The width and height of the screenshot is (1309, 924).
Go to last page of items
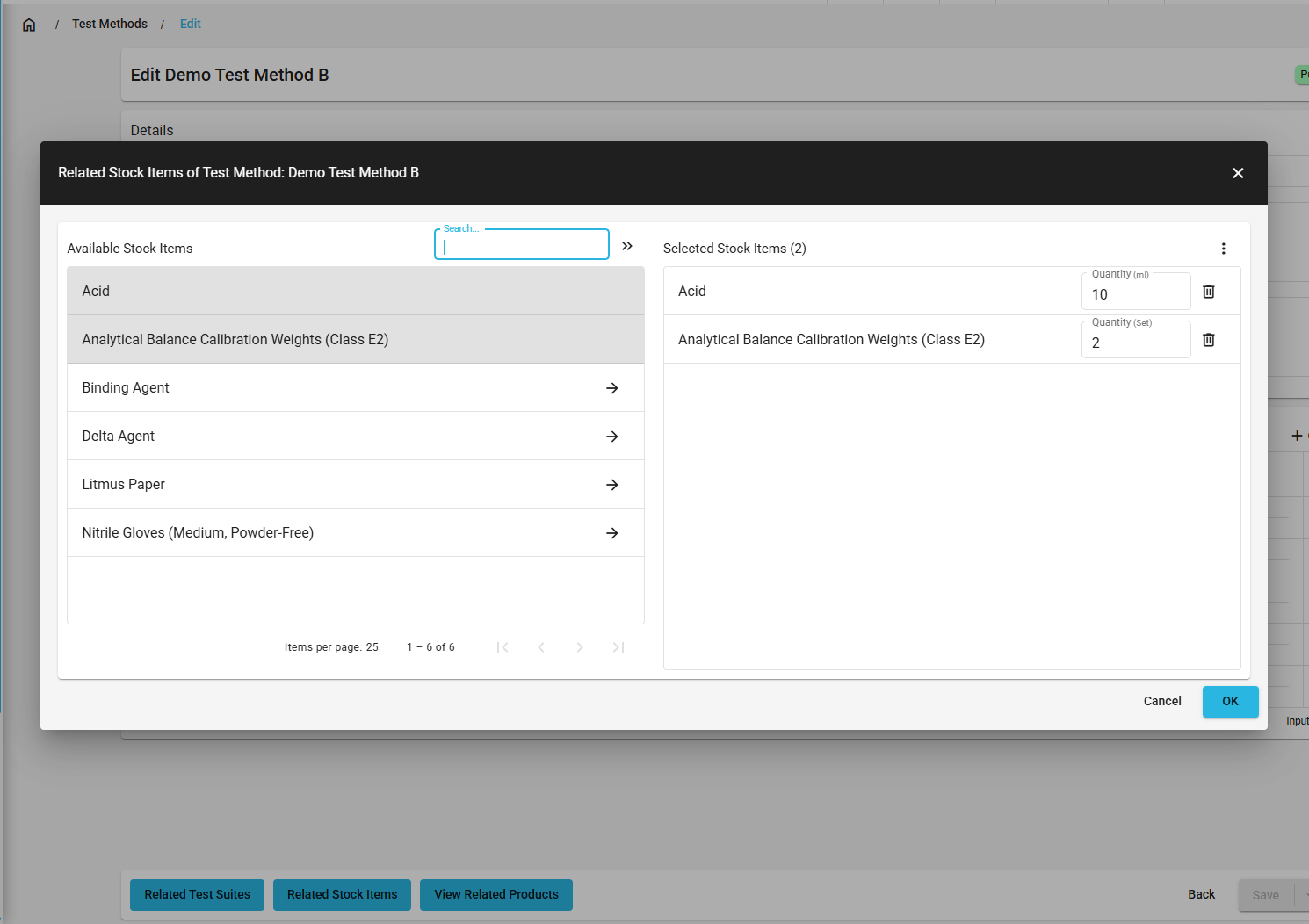point(618,647)
